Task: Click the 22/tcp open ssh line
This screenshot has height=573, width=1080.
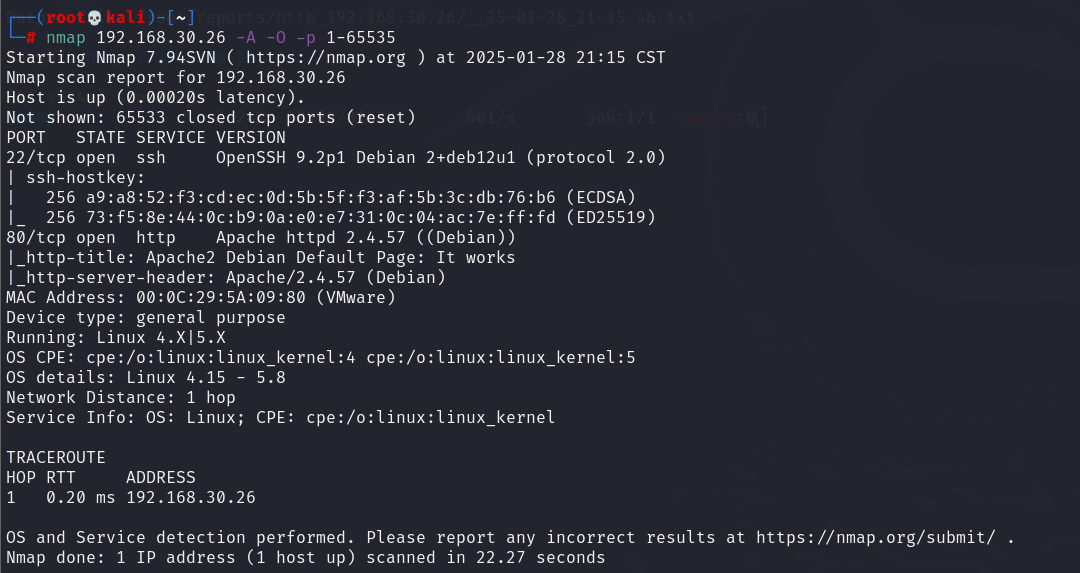Action: click(336, 158)
